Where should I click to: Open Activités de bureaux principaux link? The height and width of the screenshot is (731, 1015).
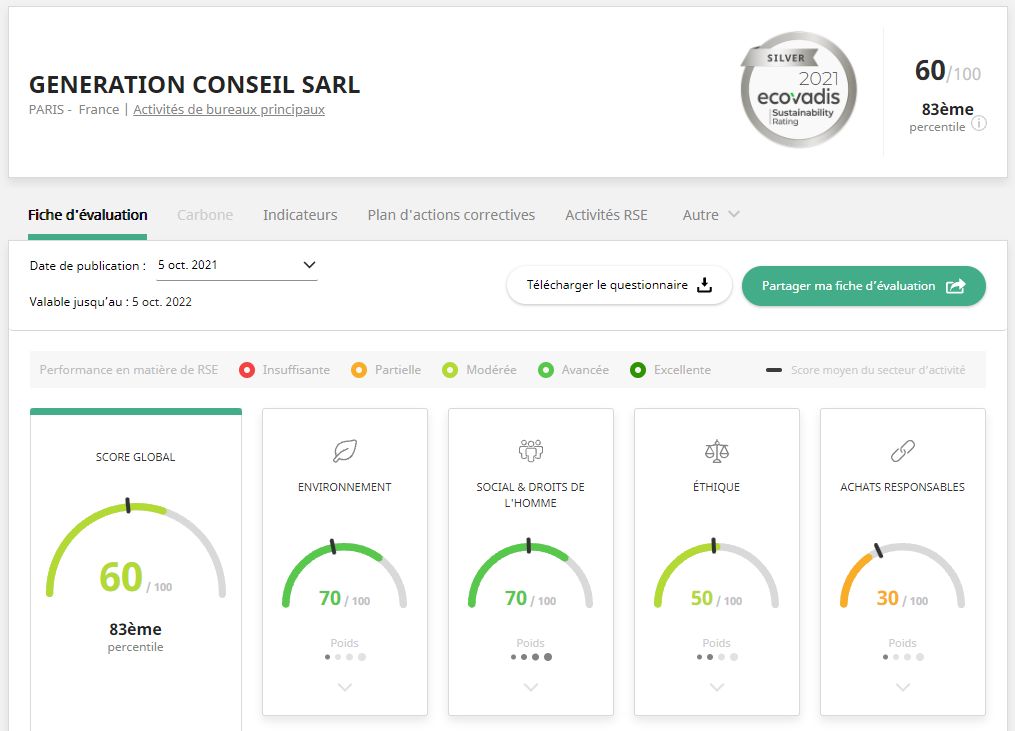tap(229, 109)
